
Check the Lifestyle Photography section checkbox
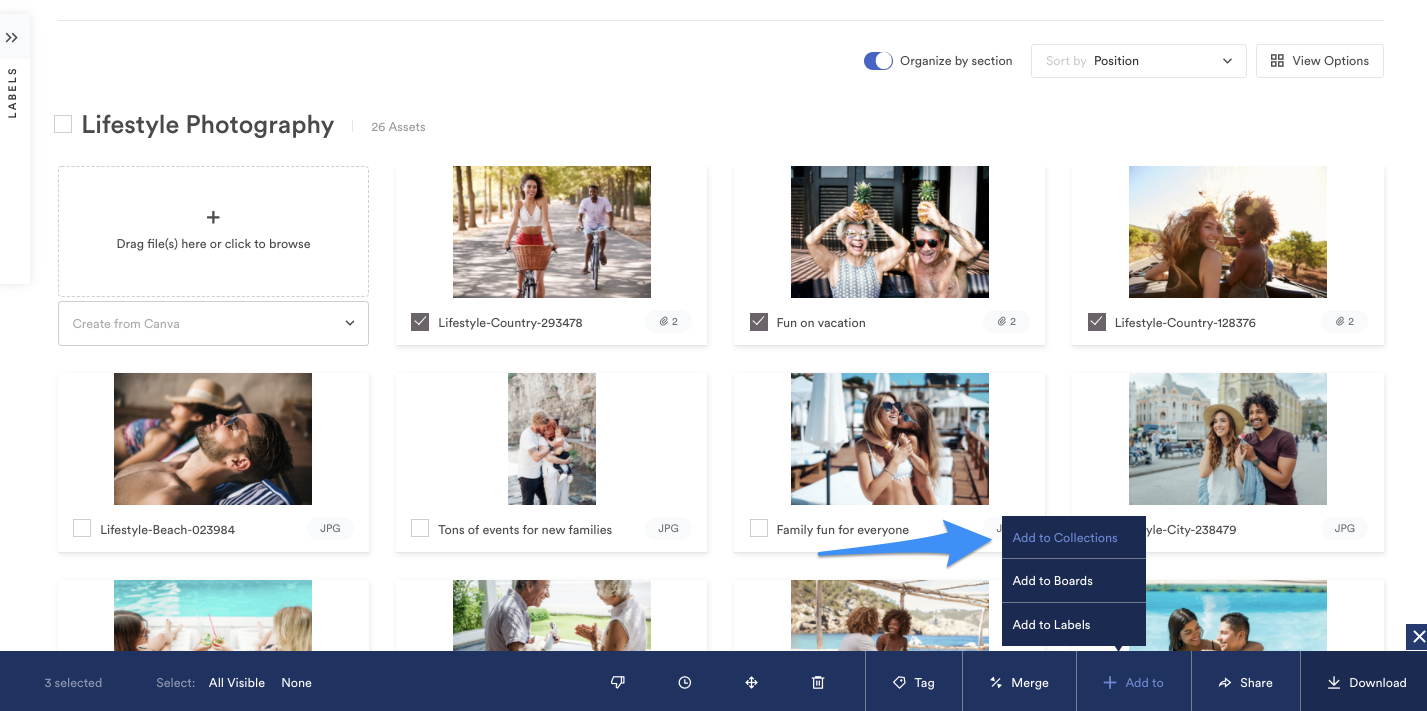tap(63, 124)
